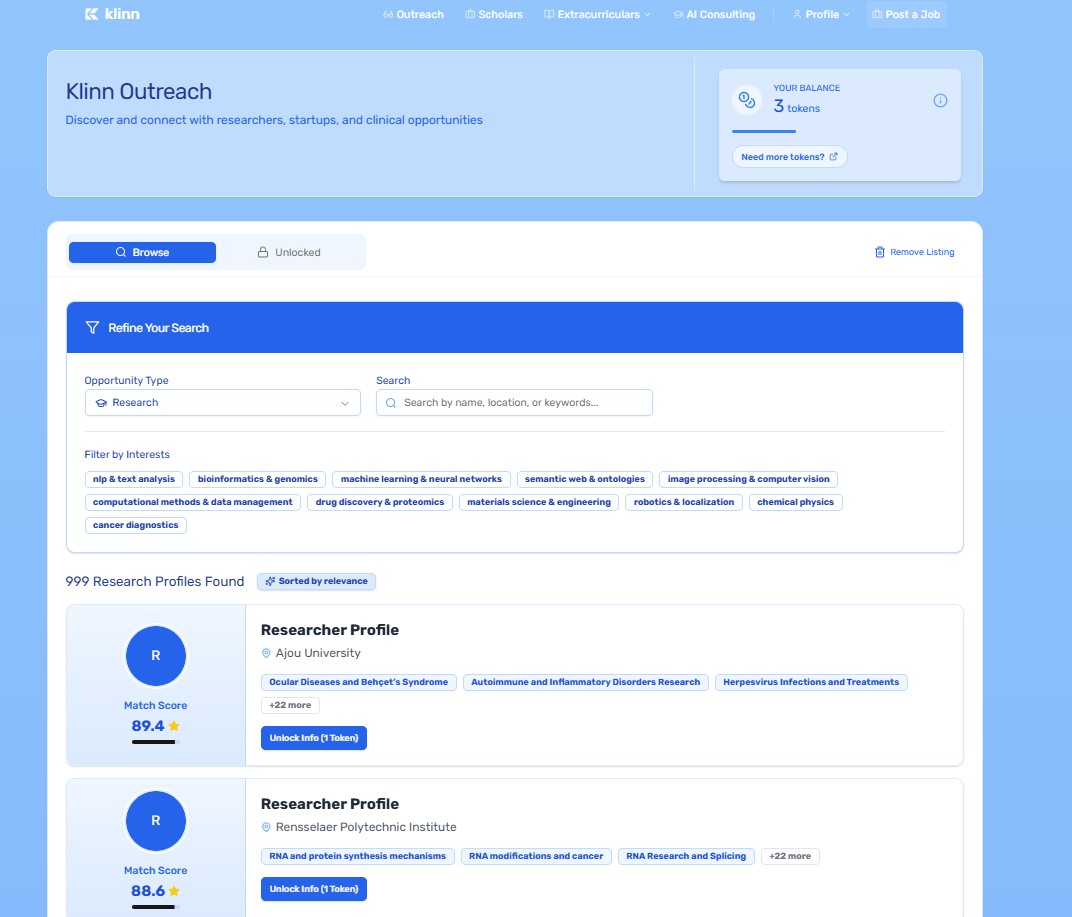This screenshot has width=1072, height=917.
Task: Expand +22 more tags for Rensselaer profile
Action: 790,856
